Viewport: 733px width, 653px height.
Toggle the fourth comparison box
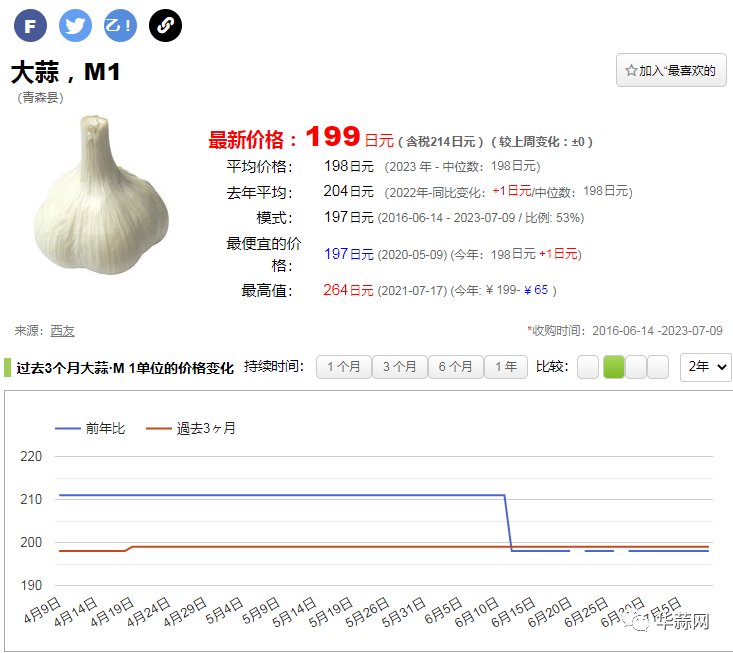pos(658,367)
